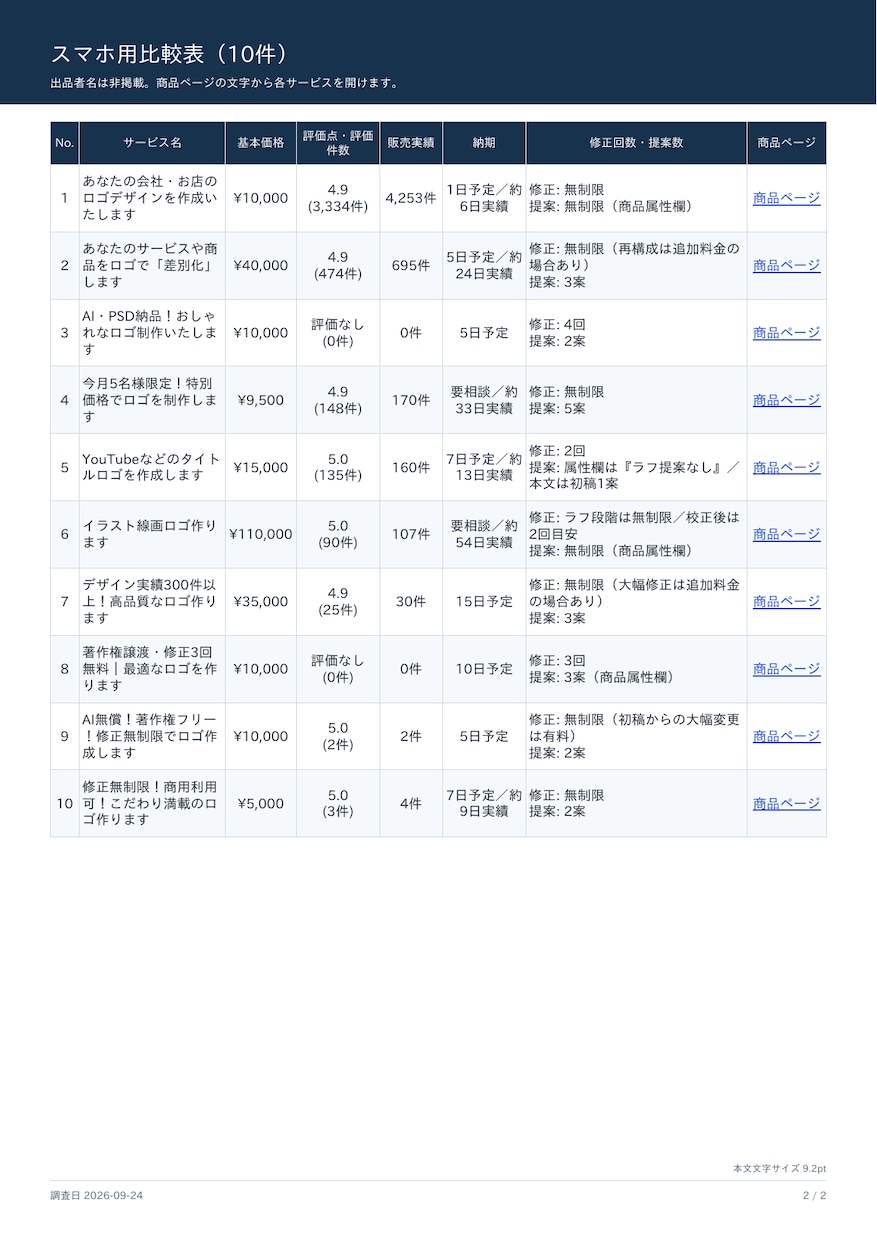
Task: Click the 4,253件 sales cell
Action: point(411,198)
